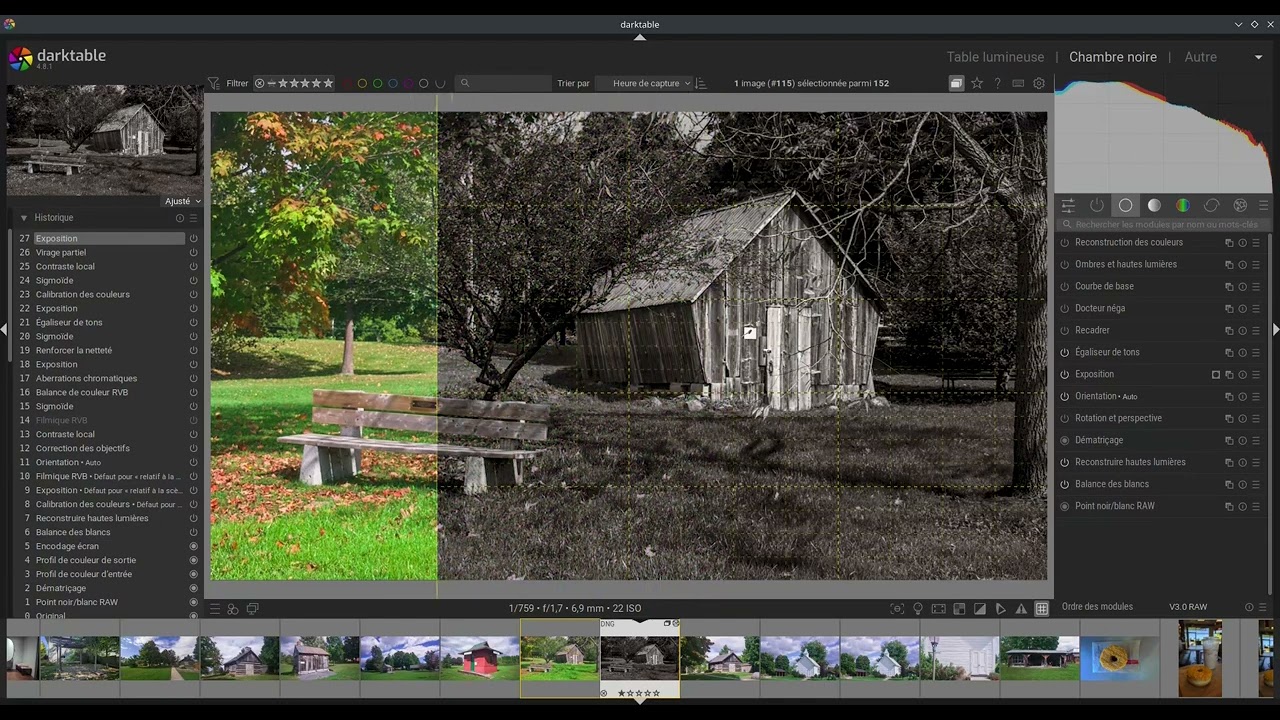Collapse the Historique panel

[23, 217]
